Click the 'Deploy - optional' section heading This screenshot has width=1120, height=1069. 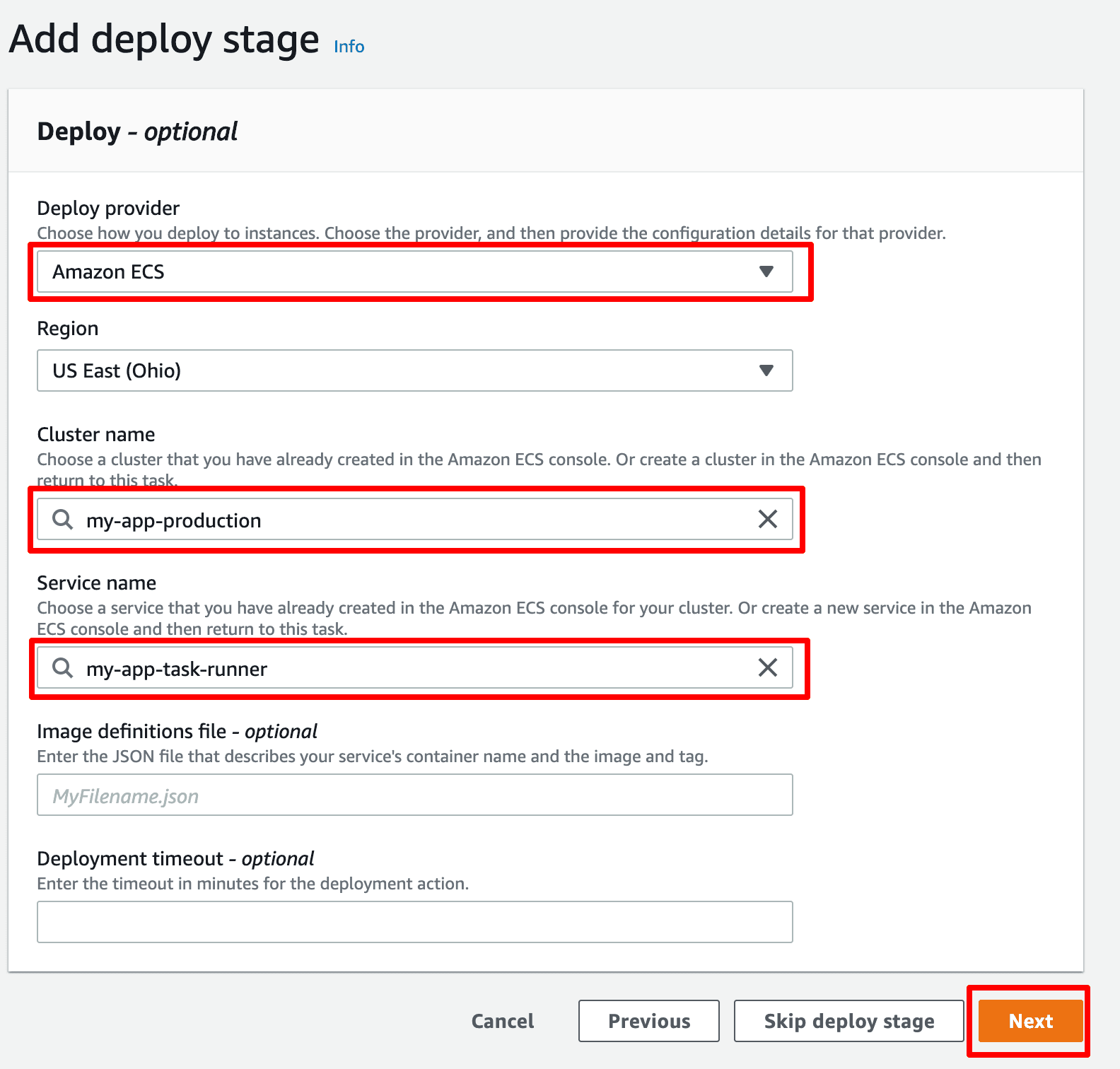coord(137,132)
